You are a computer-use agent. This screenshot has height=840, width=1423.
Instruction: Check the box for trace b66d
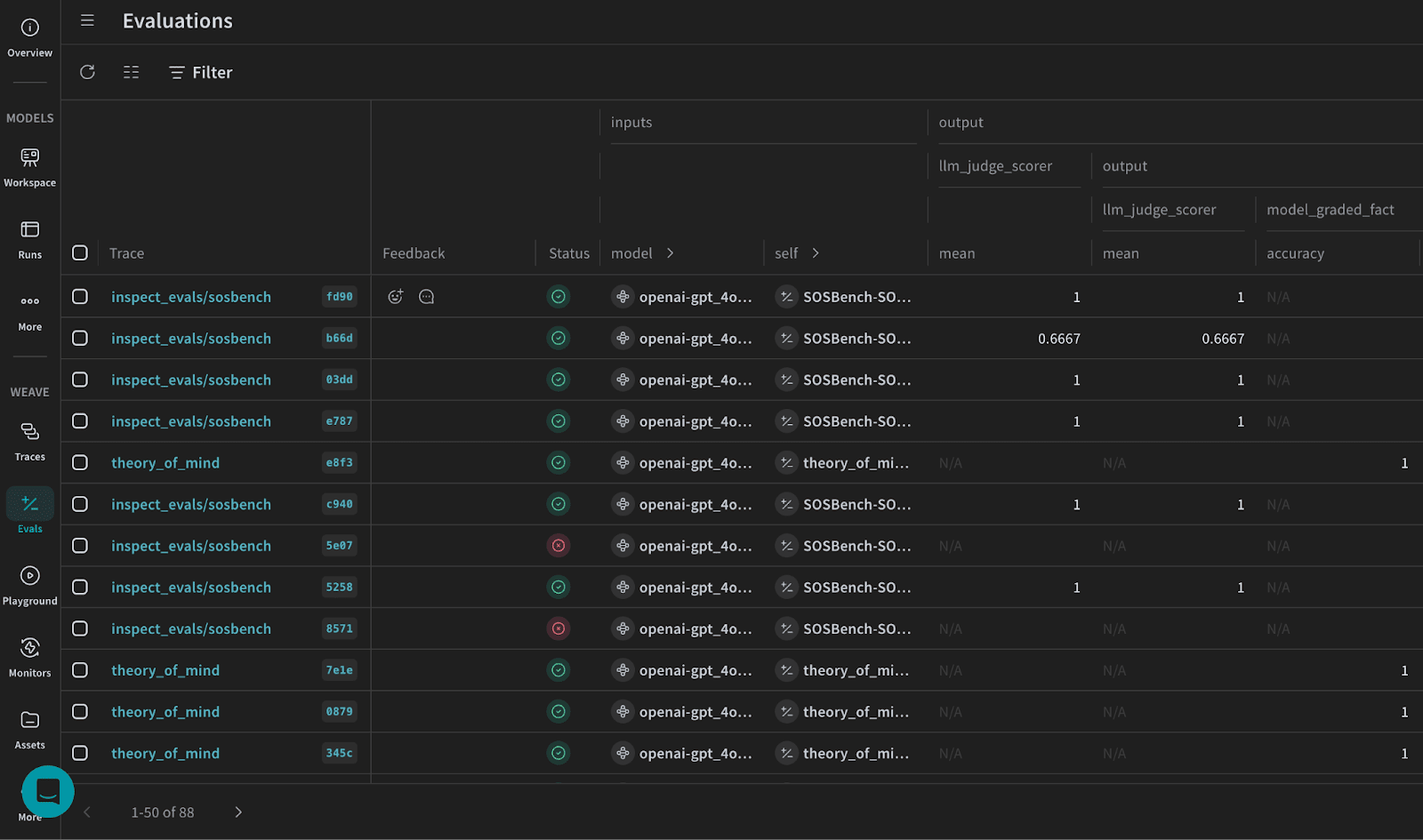tap(80, 339)
